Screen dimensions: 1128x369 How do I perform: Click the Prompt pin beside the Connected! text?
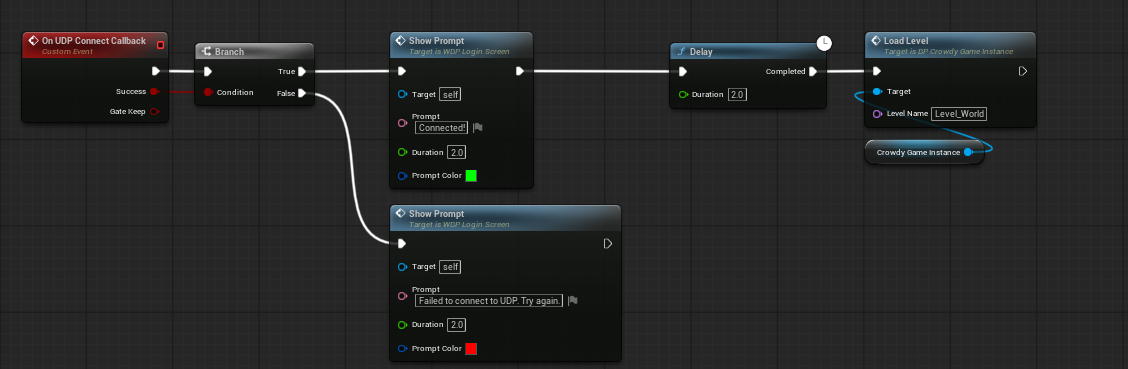click(x=402, y=123)
